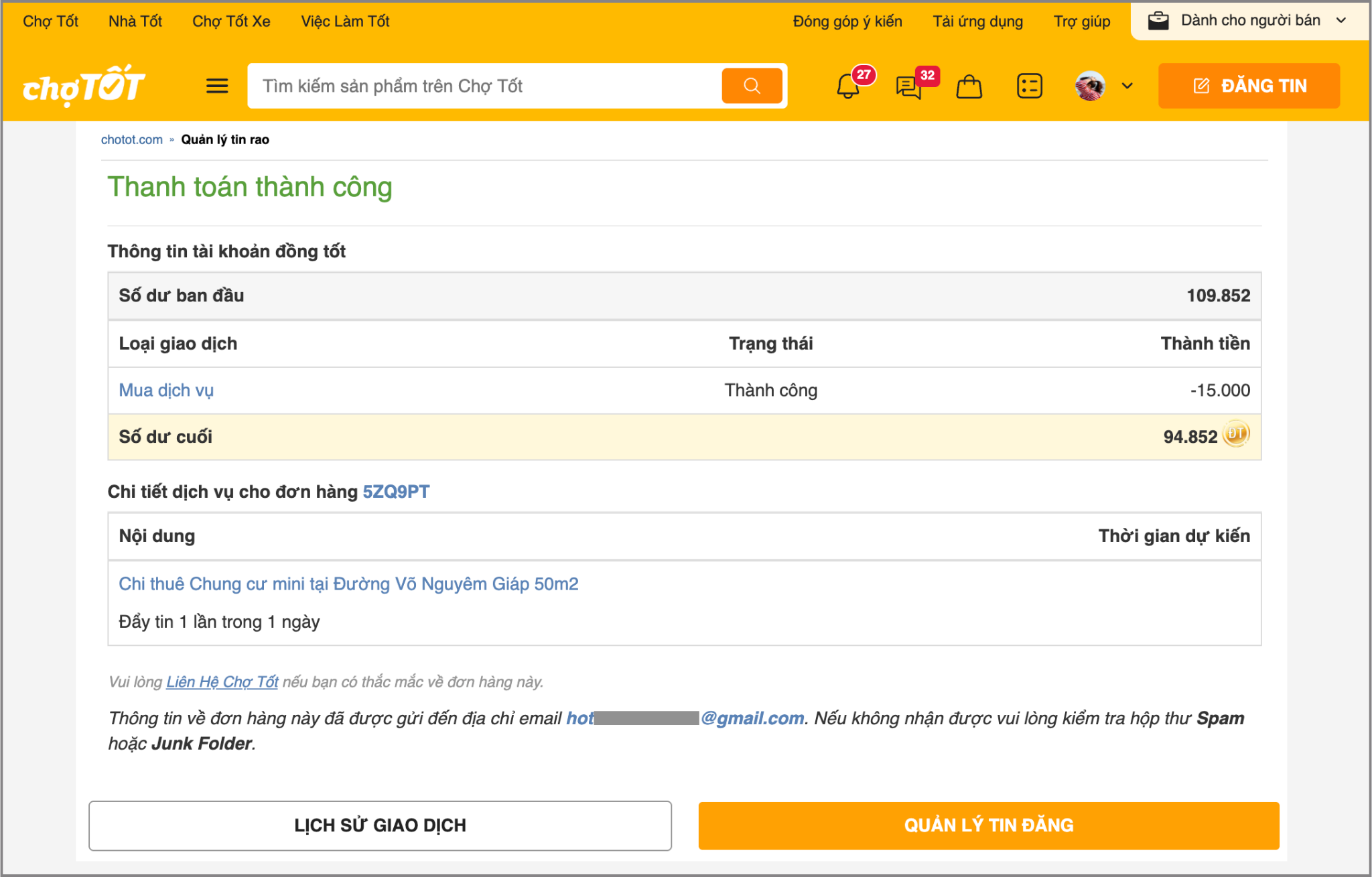Click the orange search magnifier button
The width and height of the screenshot is (1372, 877).
(x=752, y=86)
